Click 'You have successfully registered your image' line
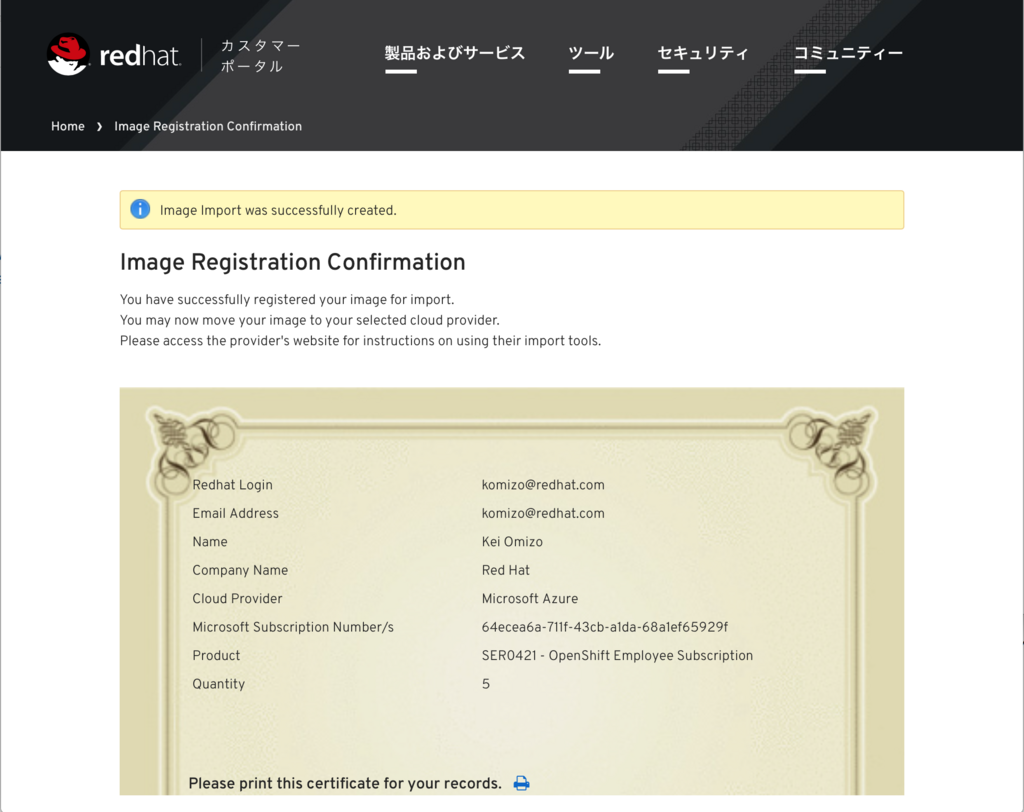The image size is (1024, 812). pyautogui.click(x=287, y=299)
